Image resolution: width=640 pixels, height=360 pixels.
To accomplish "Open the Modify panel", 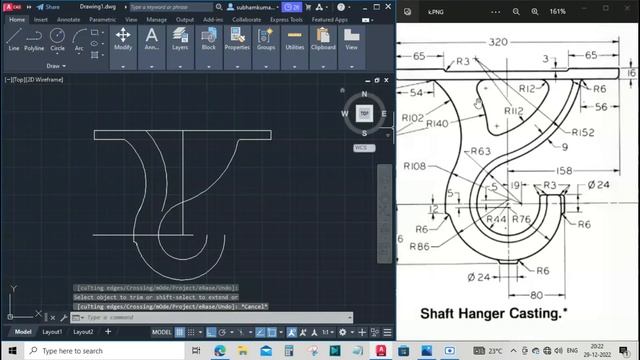I will (x=123, y=47).
